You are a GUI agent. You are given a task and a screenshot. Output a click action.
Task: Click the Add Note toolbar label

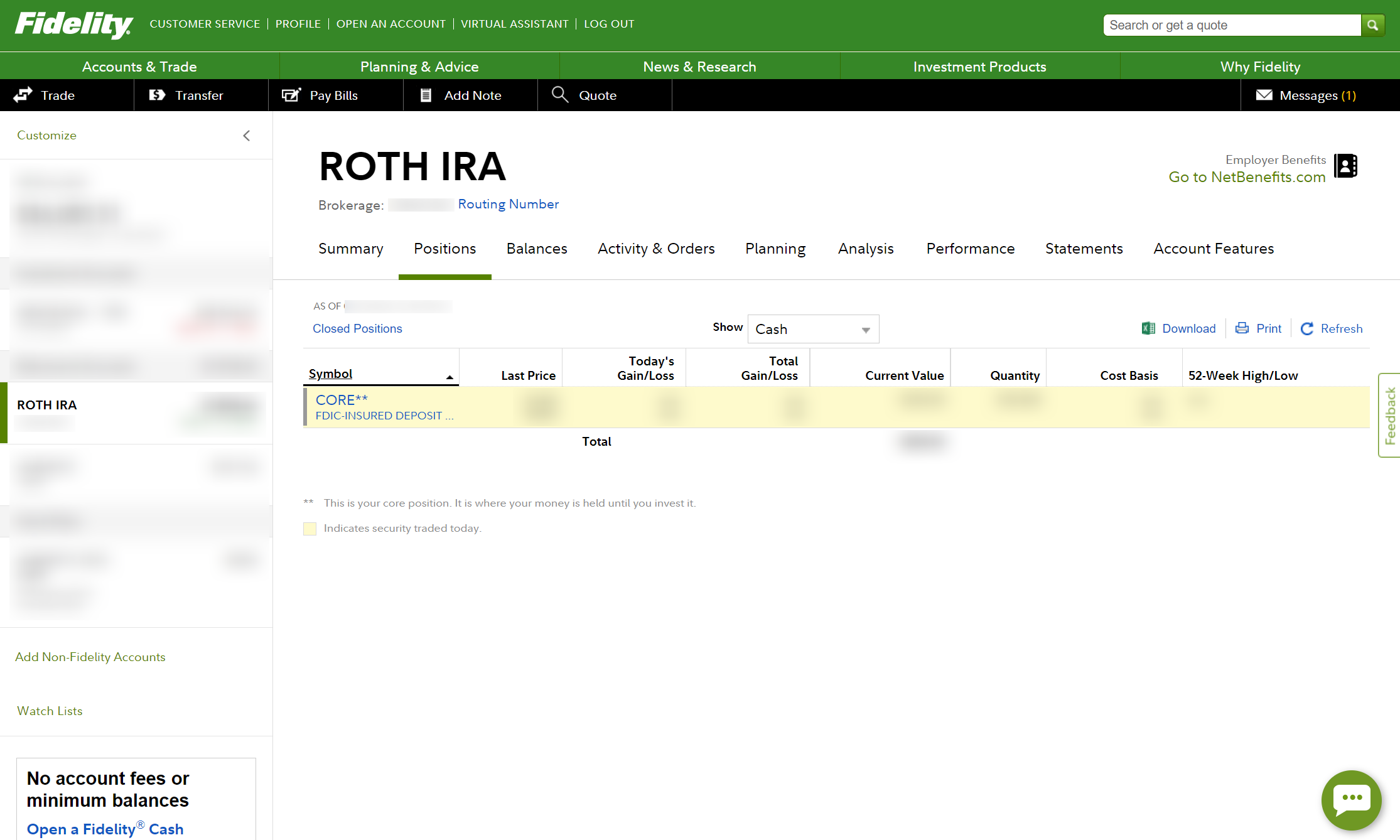point(473,95)
